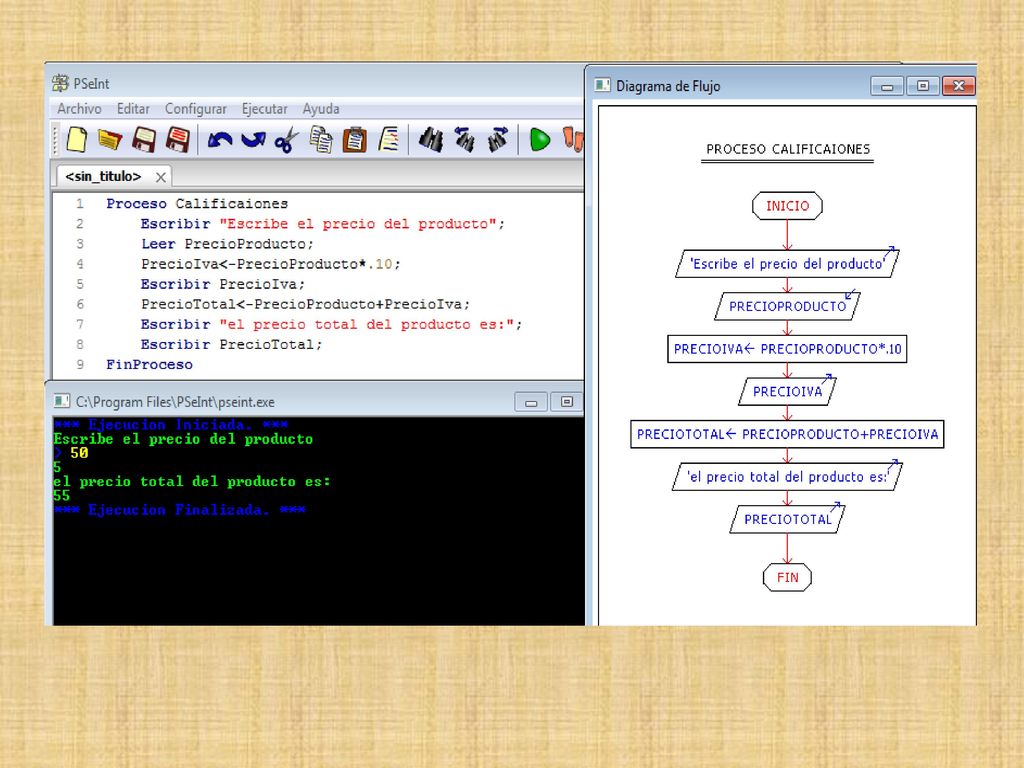Click the line 'Escribir PrecioIva;'
The image size is (1024, 768).
coord(223,284)
